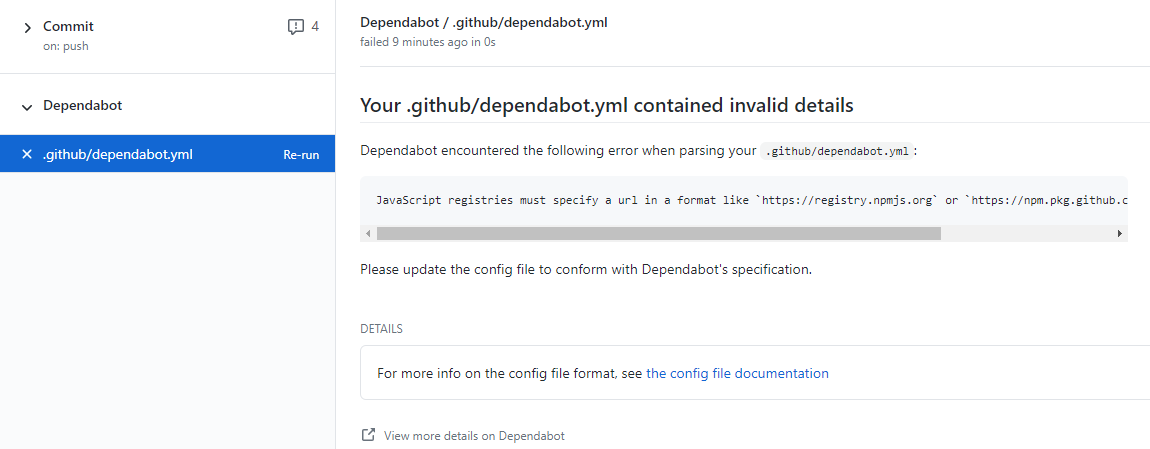Open View more details on Dependabot

click(474, 436)
